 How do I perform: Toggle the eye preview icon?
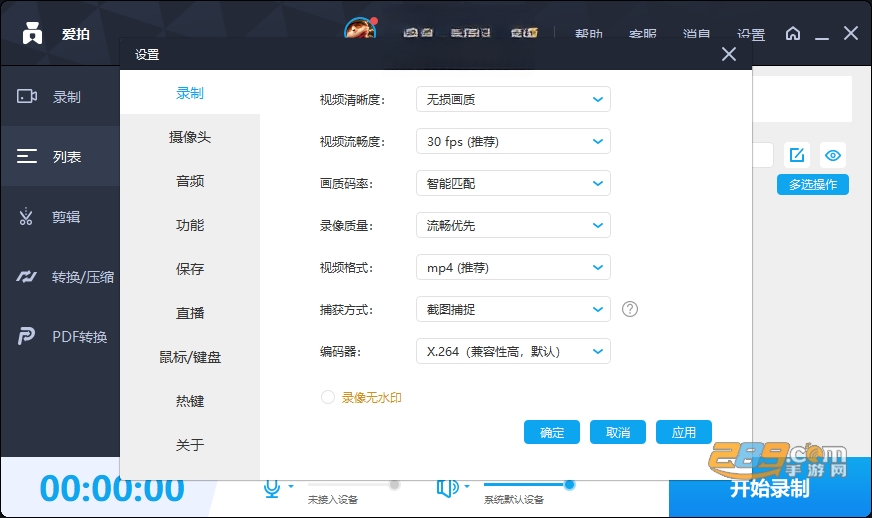(833, 155)
